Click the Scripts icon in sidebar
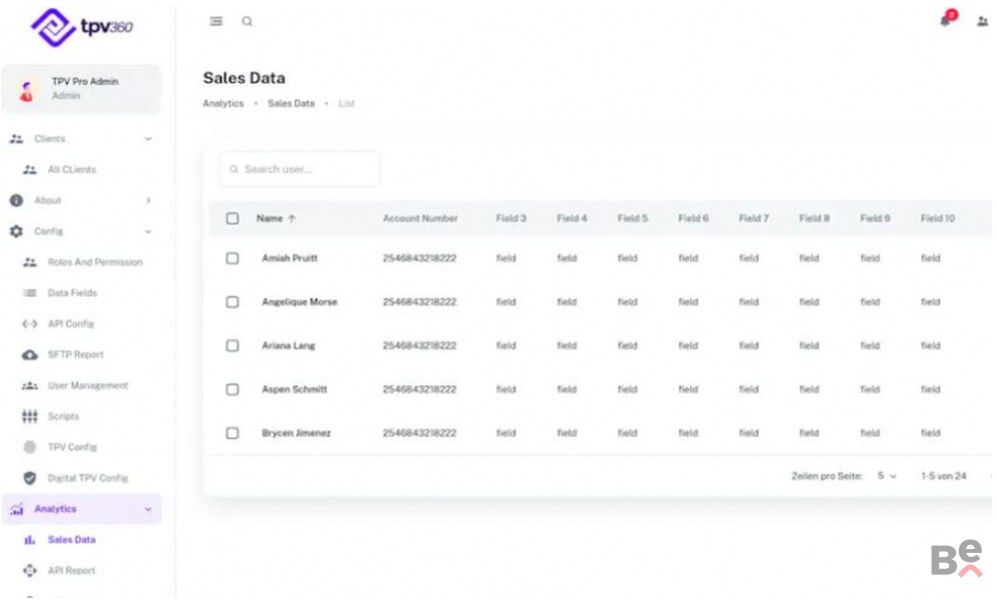 click(x=30, y=416)
